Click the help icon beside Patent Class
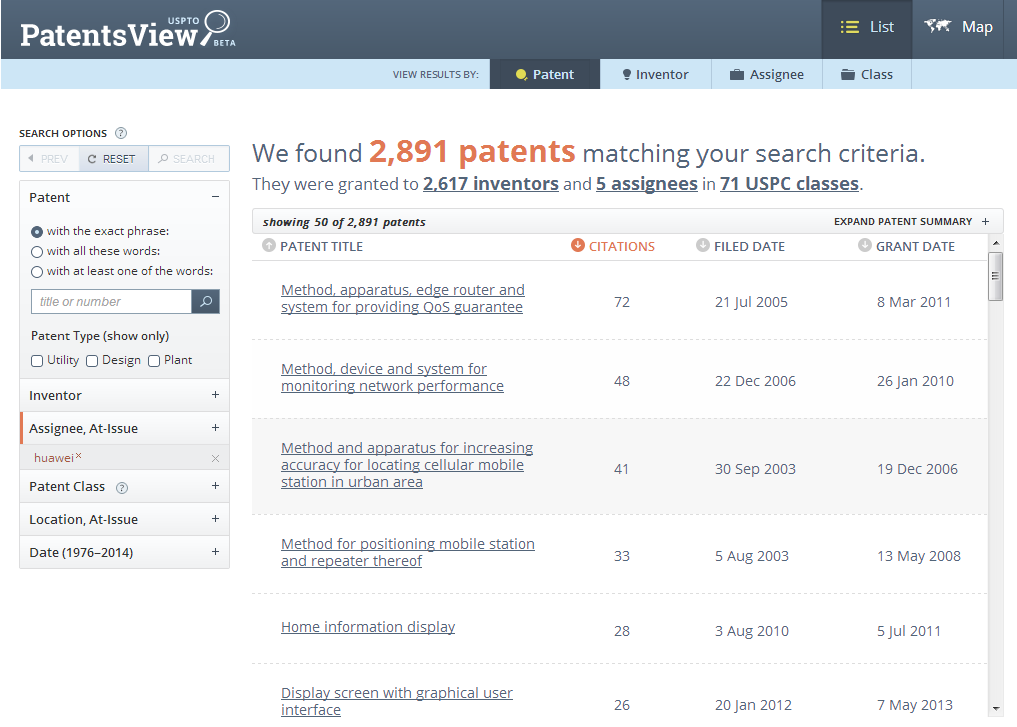This screenshot has height=727, width=1017. (122, 487)
